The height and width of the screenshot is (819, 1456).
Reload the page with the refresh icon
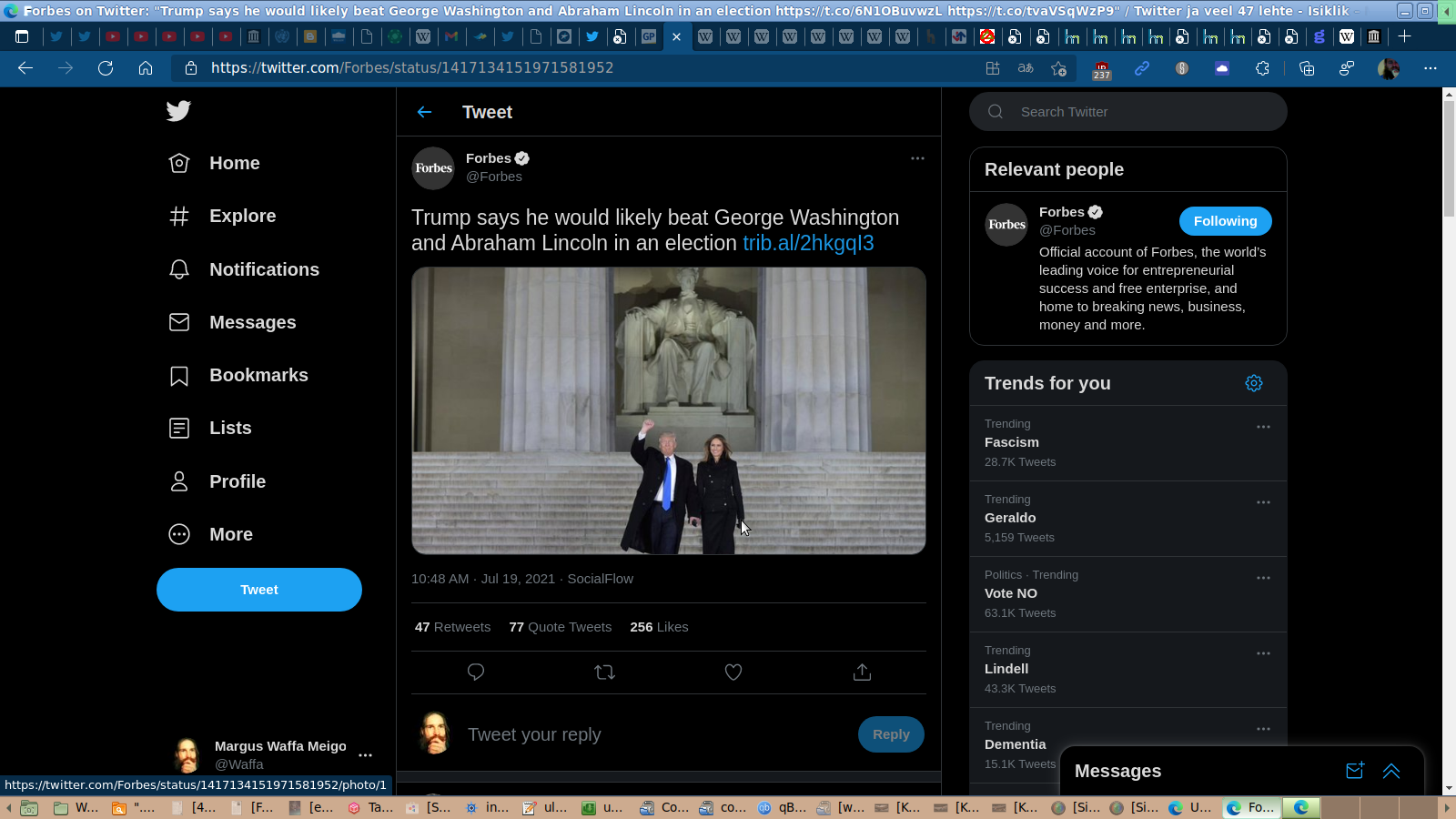click(x=106, y=68)
